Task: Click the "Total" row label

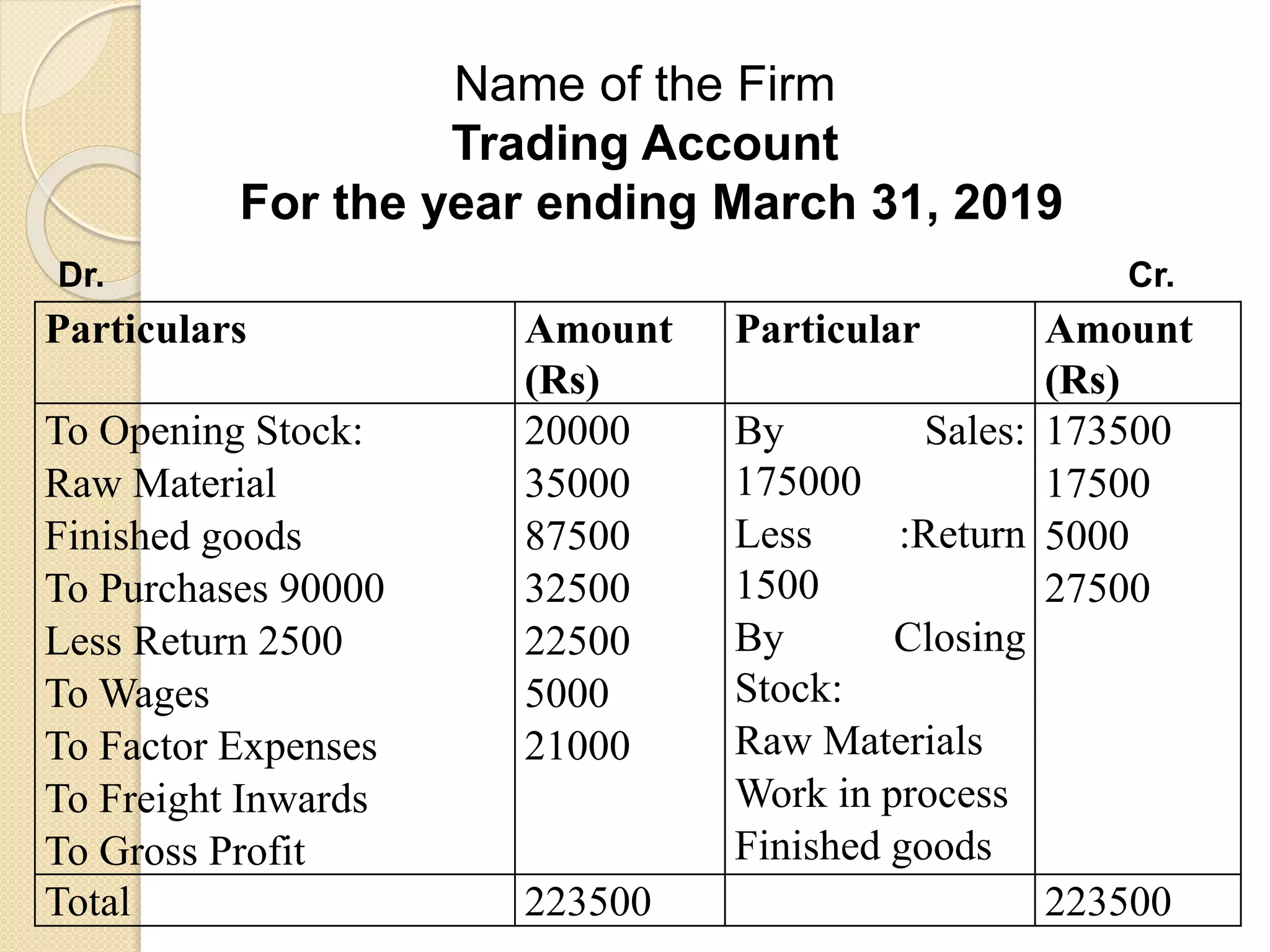Action: (88, 901)
